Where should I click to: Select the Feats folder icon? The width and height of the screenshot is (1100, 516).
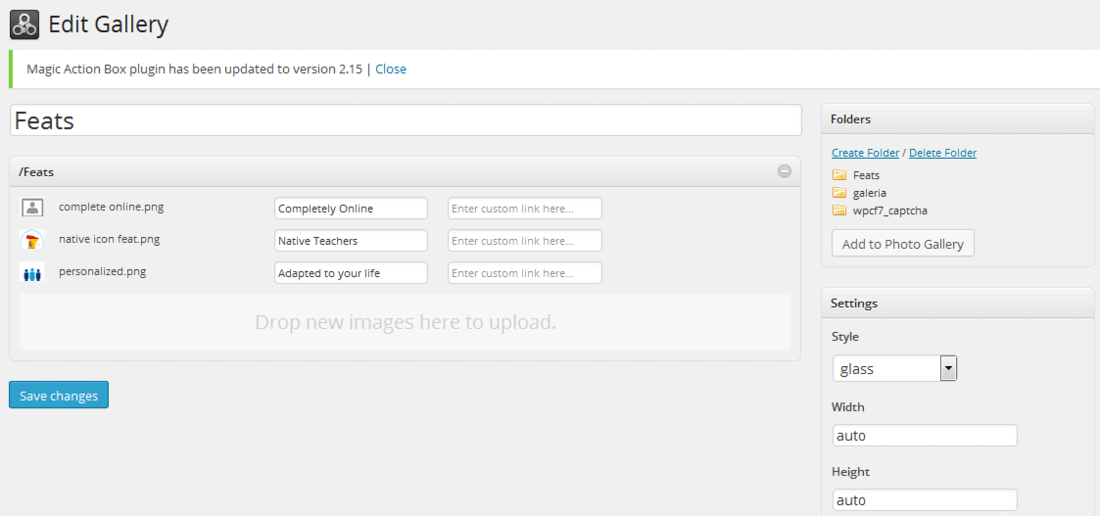coord(839,175)
